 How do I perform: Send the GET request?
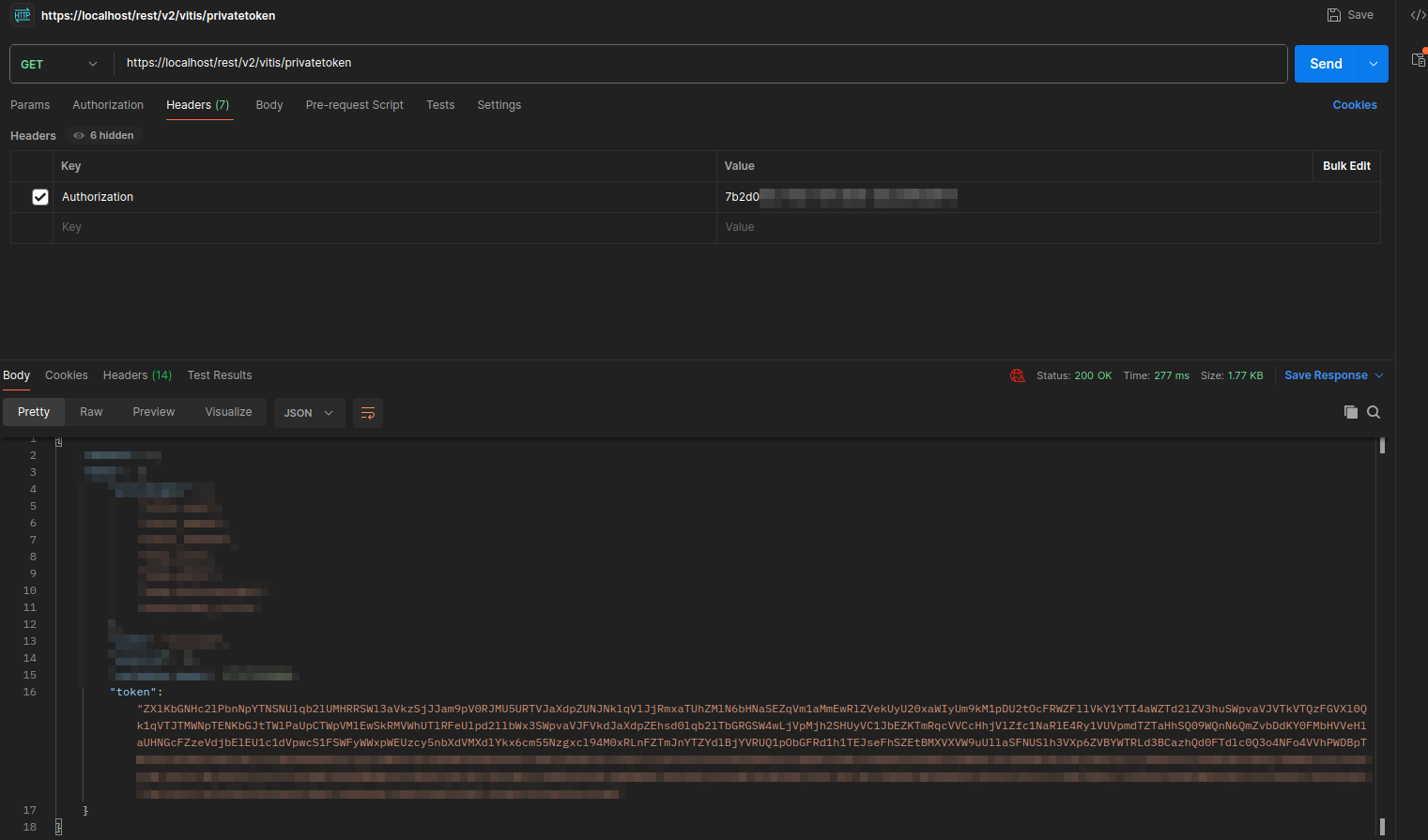coord(1327,64)
